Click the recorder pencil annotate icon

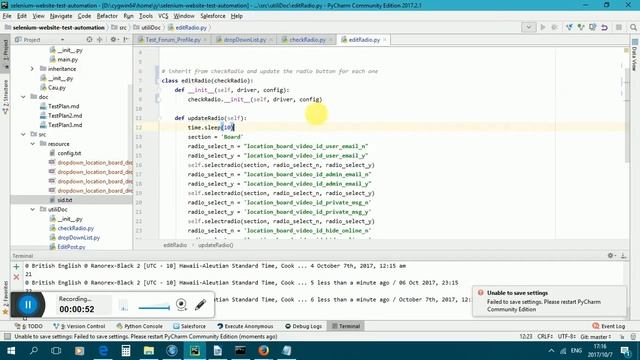[x=200, y=304]
